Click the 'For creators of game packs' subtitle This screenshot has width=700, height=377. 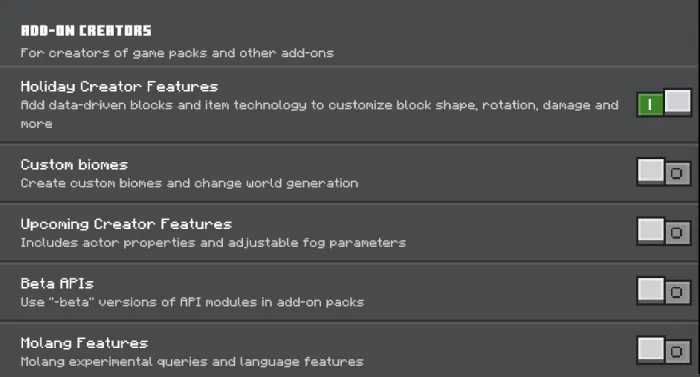[x=177, y=53]
